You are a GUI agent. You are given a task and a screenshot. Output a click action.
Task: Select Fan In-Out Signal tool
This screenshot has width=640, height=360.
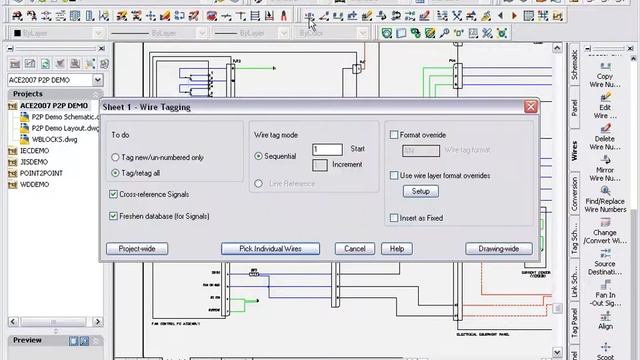pyautogui.click(x=605, y=293)
